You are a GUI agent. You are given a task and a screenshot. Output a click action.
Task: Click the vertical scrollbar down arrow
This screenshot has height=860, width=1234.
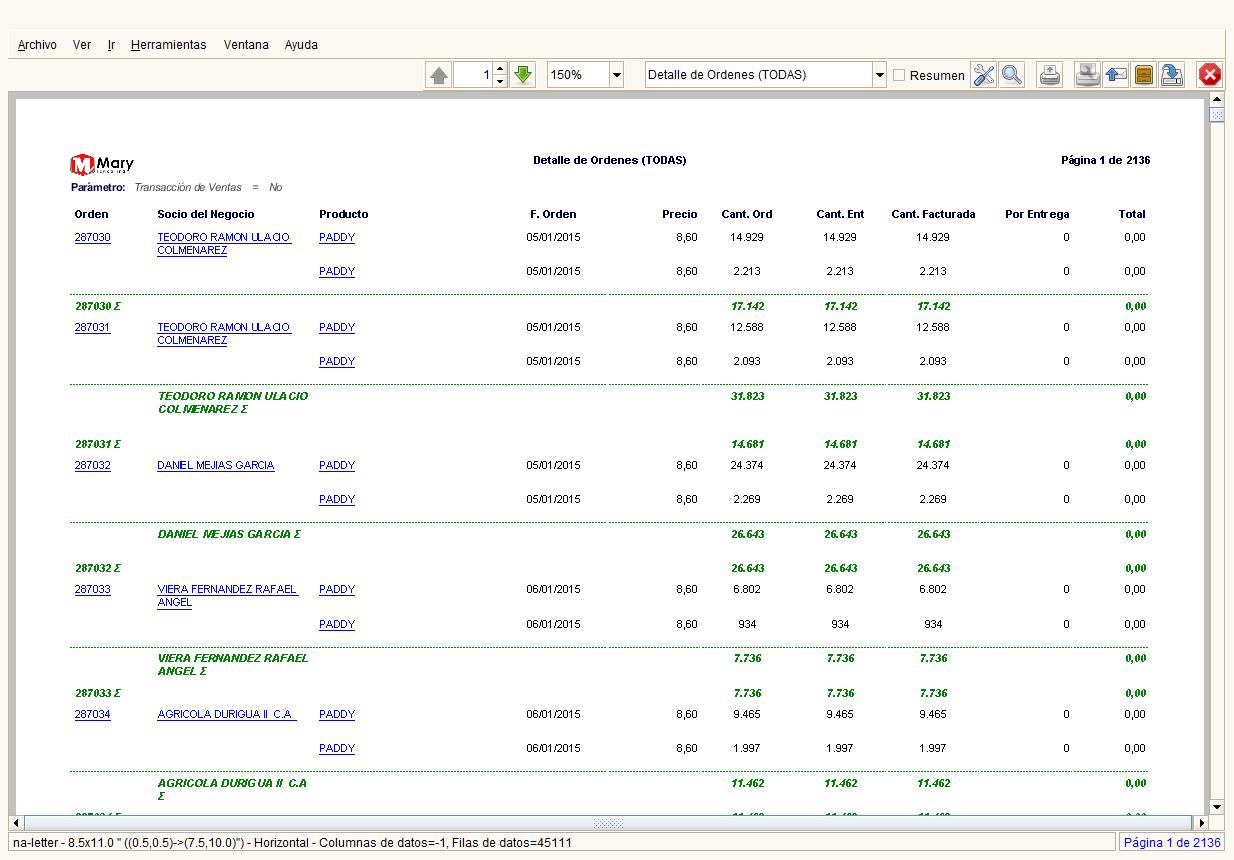click(1216, 807)
